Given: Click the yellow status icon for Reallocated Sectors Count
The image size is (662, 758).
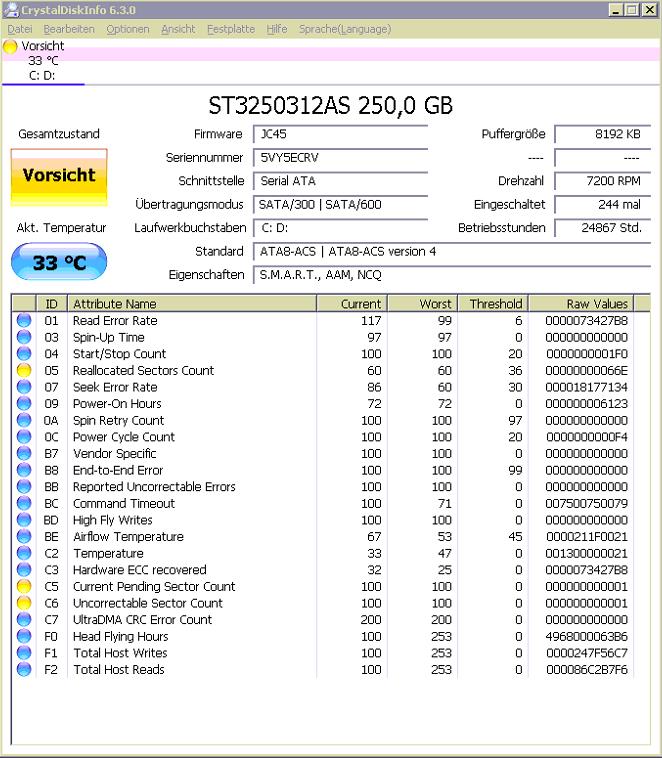Looking at the screenshot, I should pos(24,370).
